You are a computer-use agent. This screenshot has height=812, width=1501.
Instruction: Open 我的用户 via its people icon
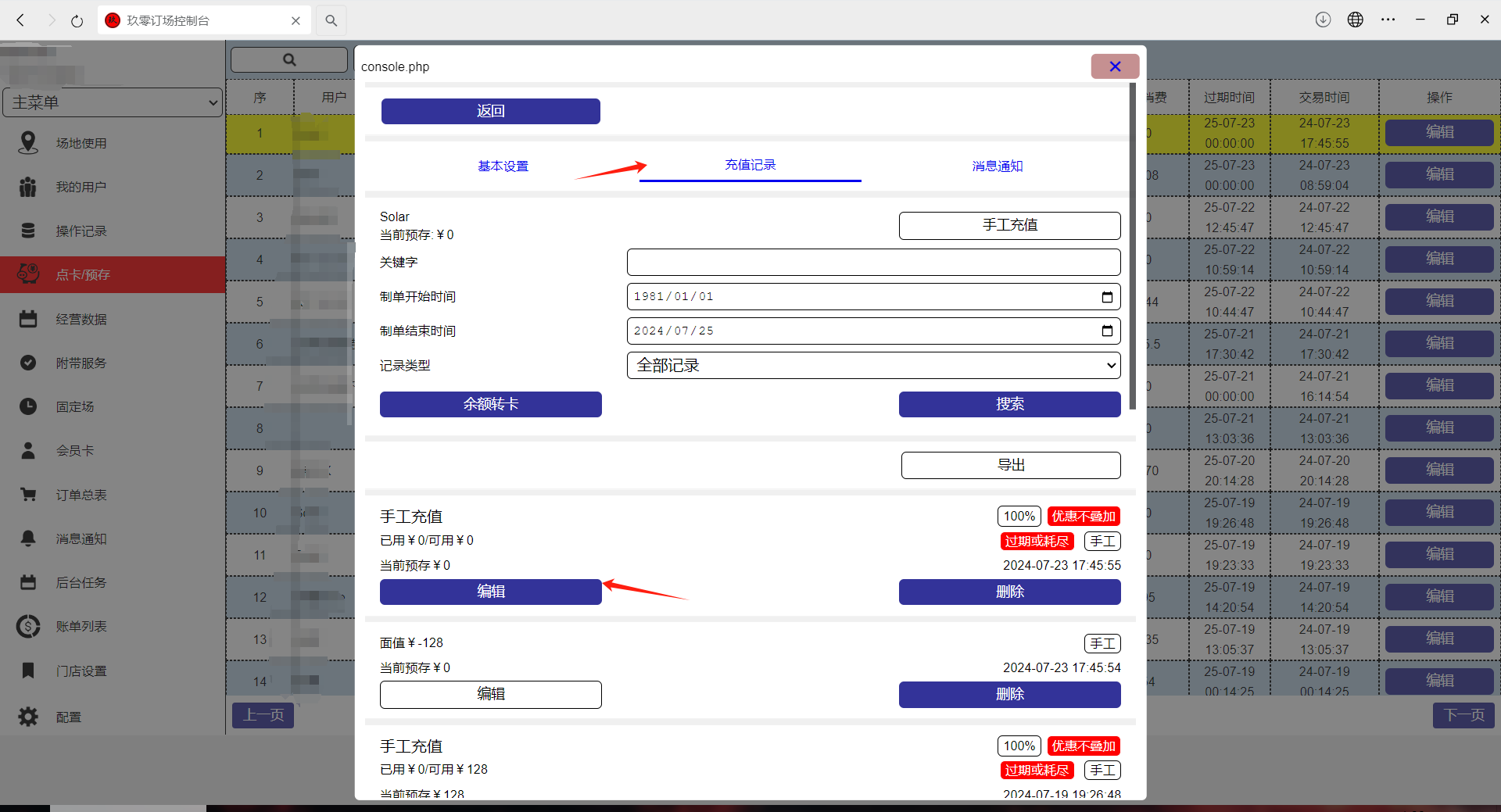pyautogui.click(x=28, y=187)
